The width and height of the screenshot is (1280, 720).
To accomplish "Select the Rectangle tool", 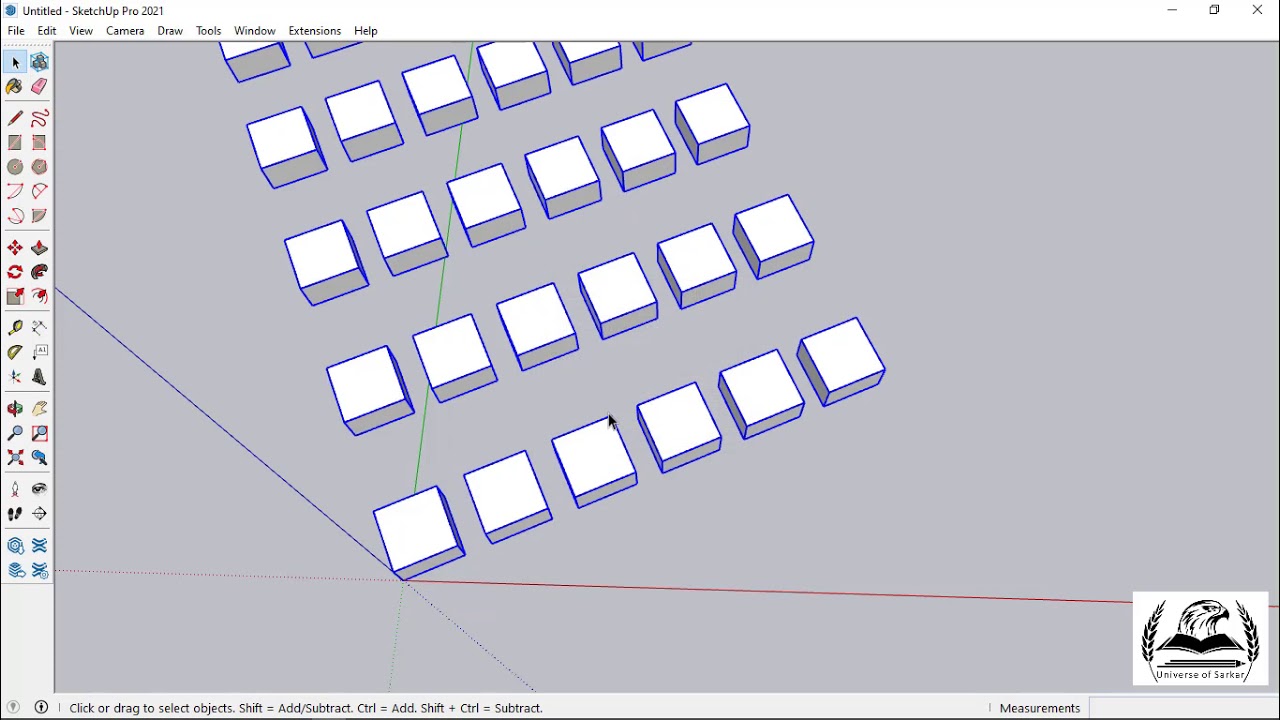I will pos(15,143).
